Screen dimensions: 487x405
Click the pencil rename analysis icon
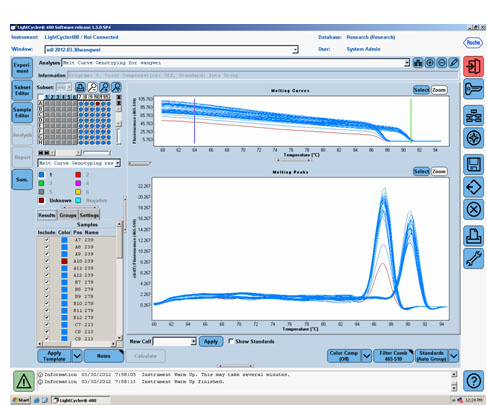(453, 63)
